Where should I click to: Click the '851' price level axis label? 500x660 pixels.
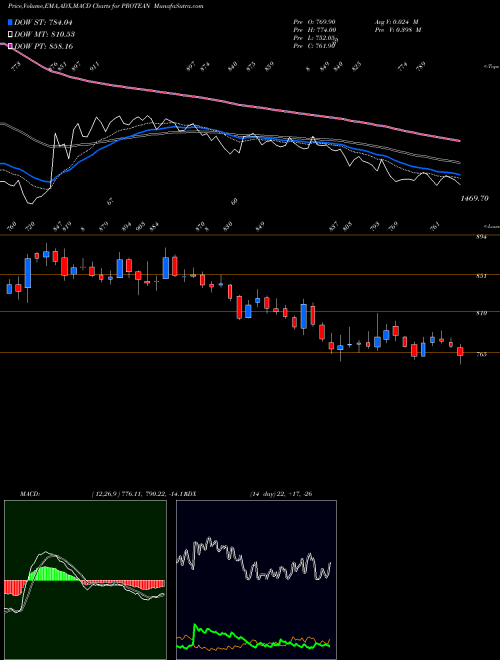click(x=482, y=276)
